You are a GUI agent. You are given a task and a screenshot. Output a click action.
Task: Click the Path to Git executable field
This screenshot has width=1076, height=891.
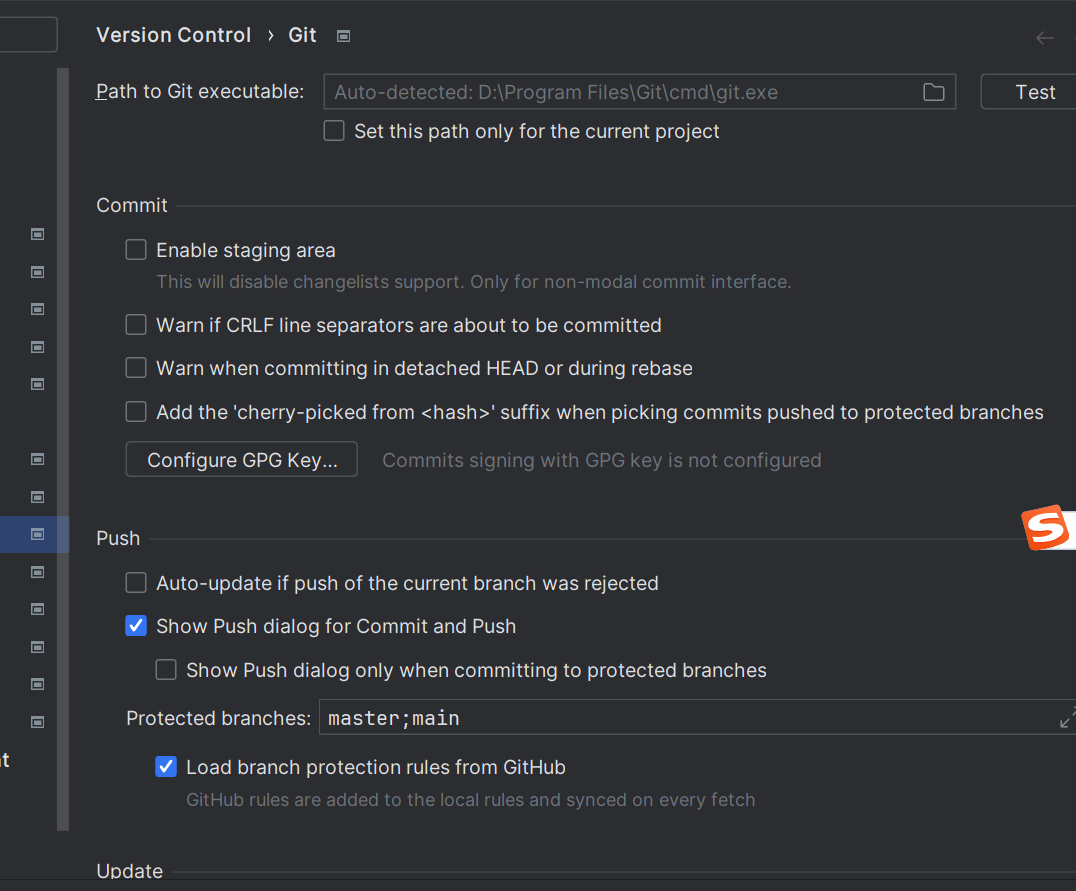click(x=620, y=92)
